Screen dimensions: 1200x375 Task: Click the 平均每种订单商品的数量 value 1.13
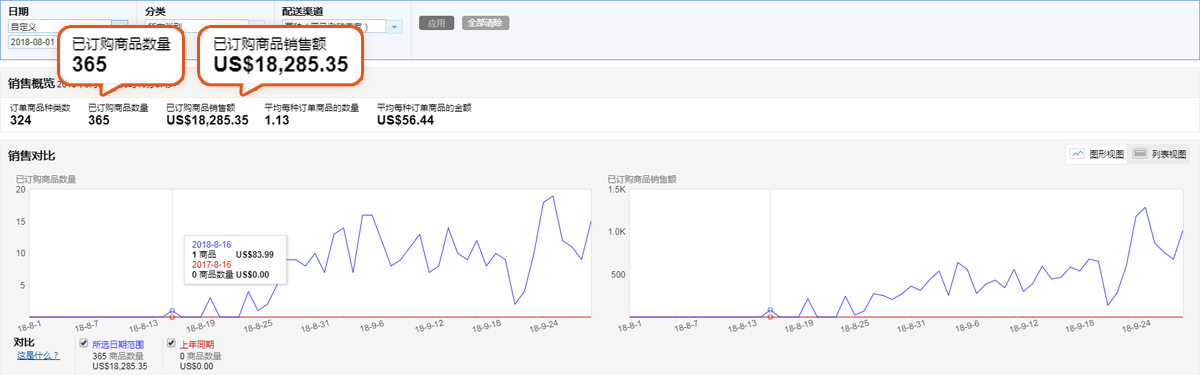point(277,120)
